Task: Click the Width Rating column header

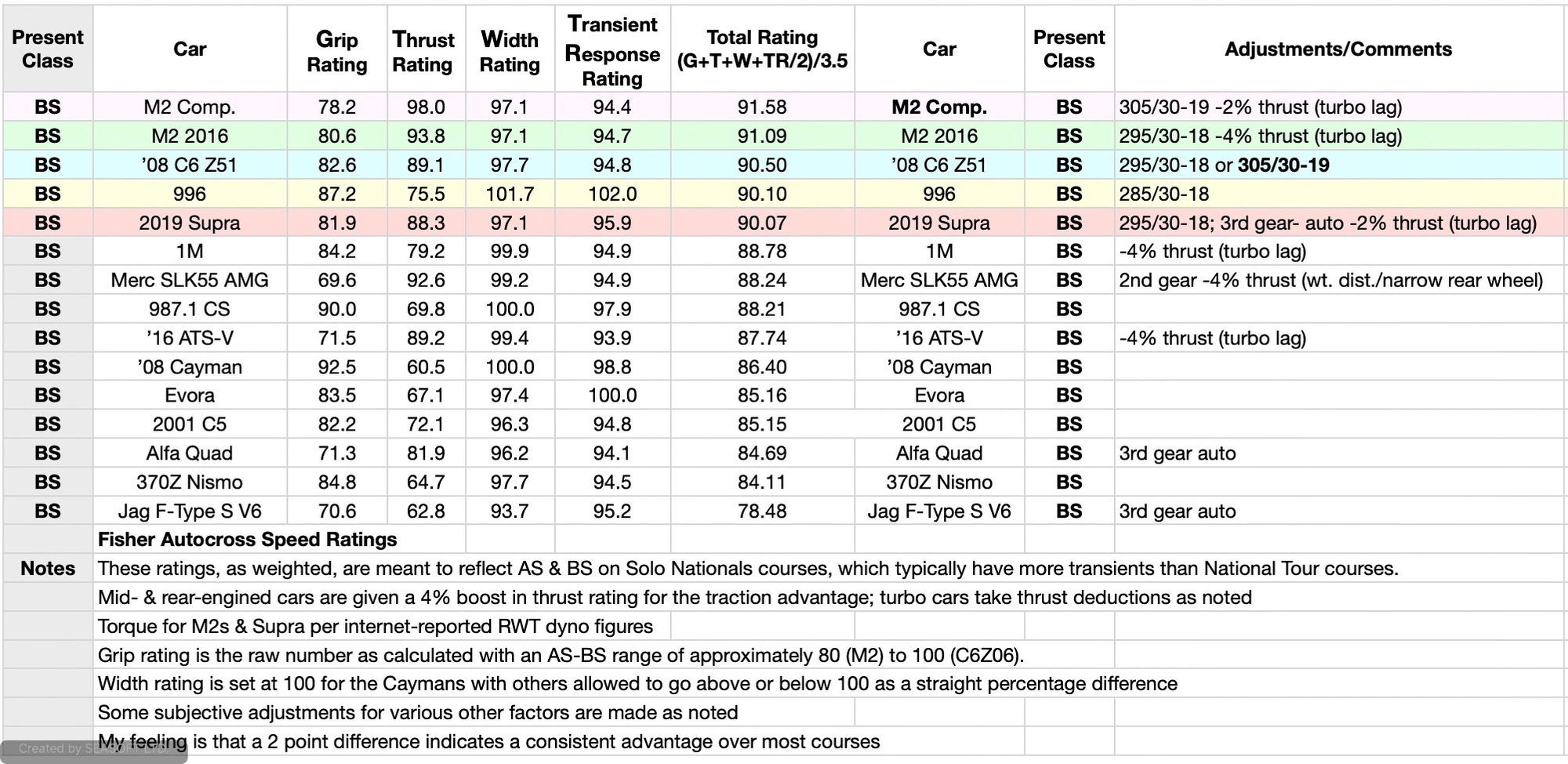Action: (510, 51)
